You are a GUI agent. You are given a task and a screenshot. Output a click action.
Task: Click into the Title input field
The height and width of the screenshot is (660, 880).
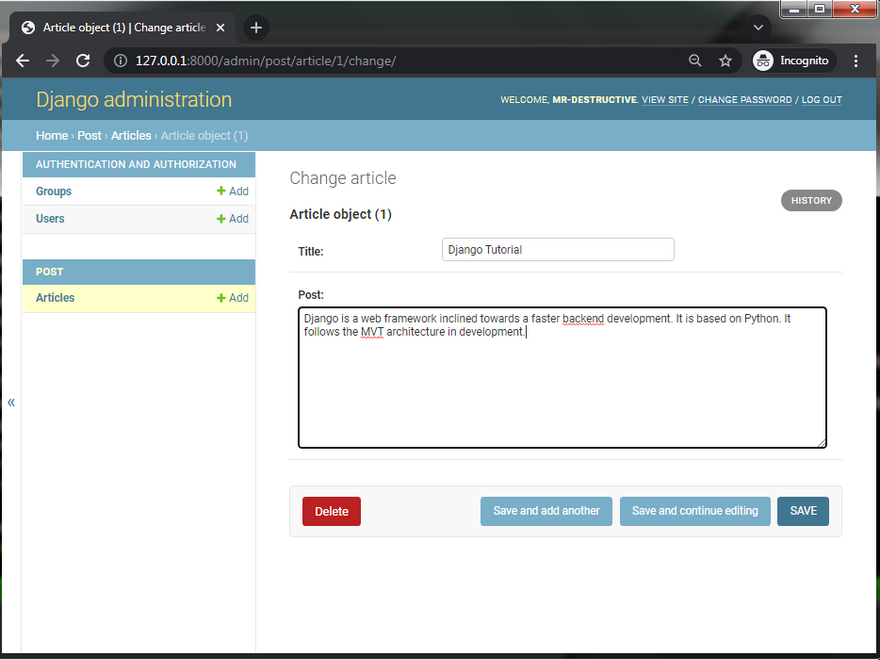(x=558, y=250)
